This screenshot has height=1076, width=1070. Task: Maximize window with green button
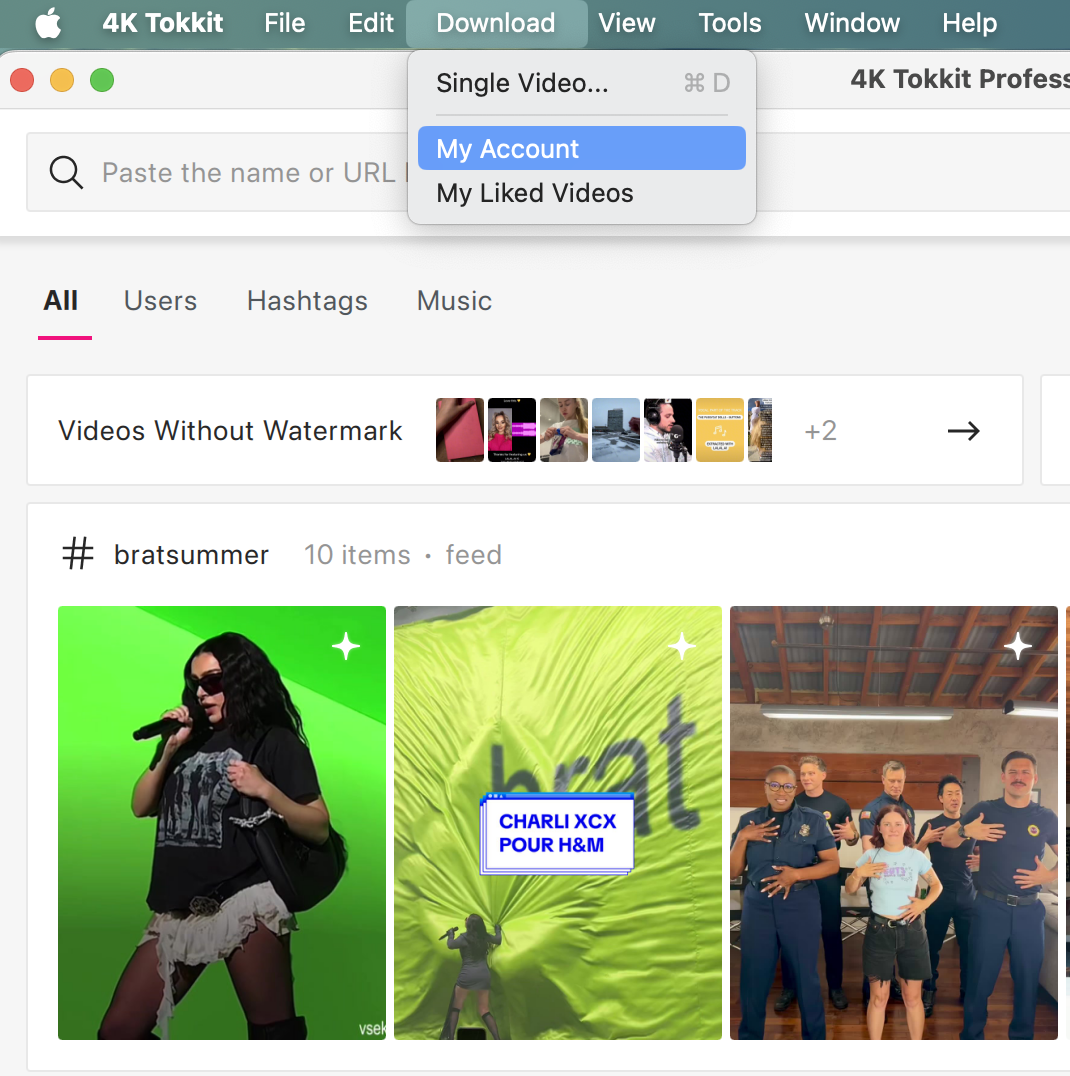[x=102, y=80]
